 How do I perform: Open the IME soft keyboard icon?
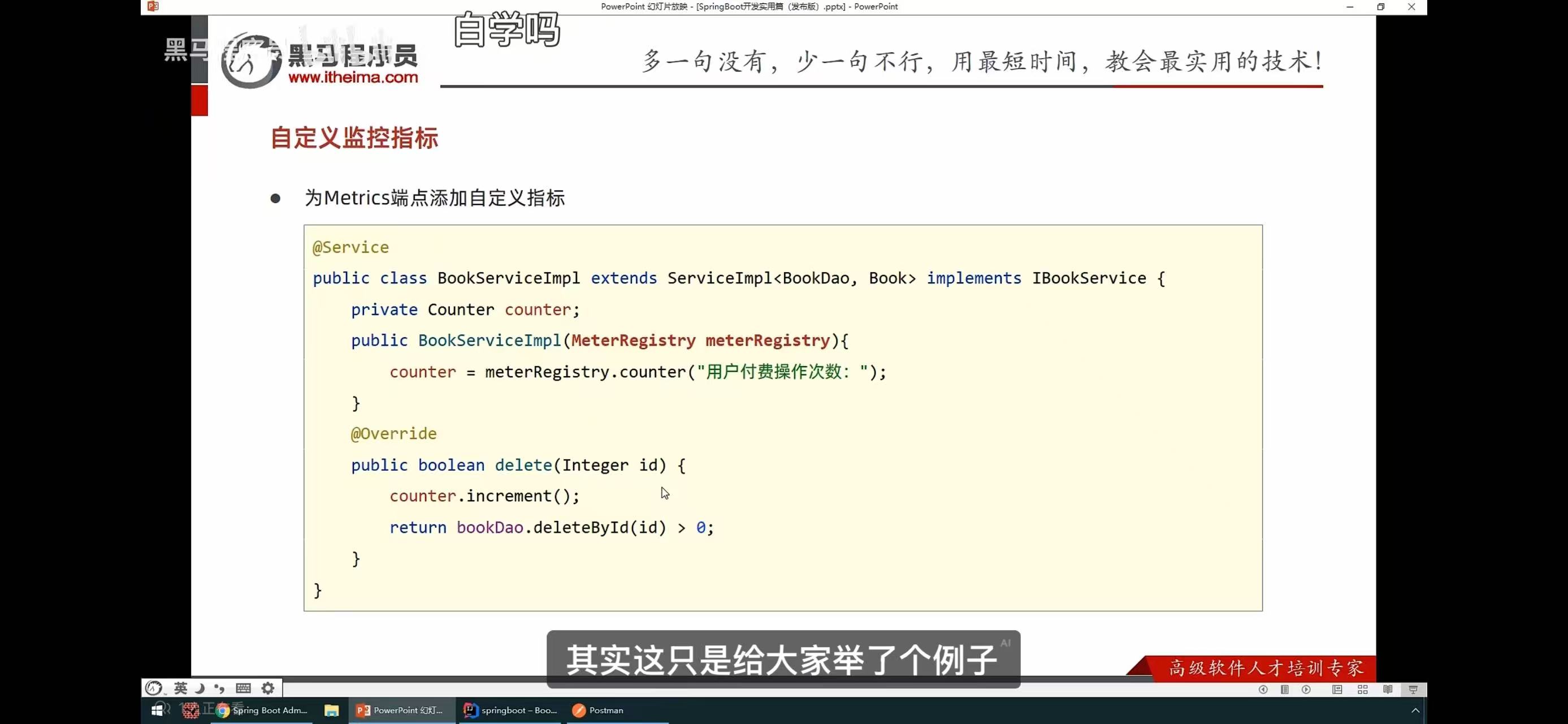coord(244,688)
